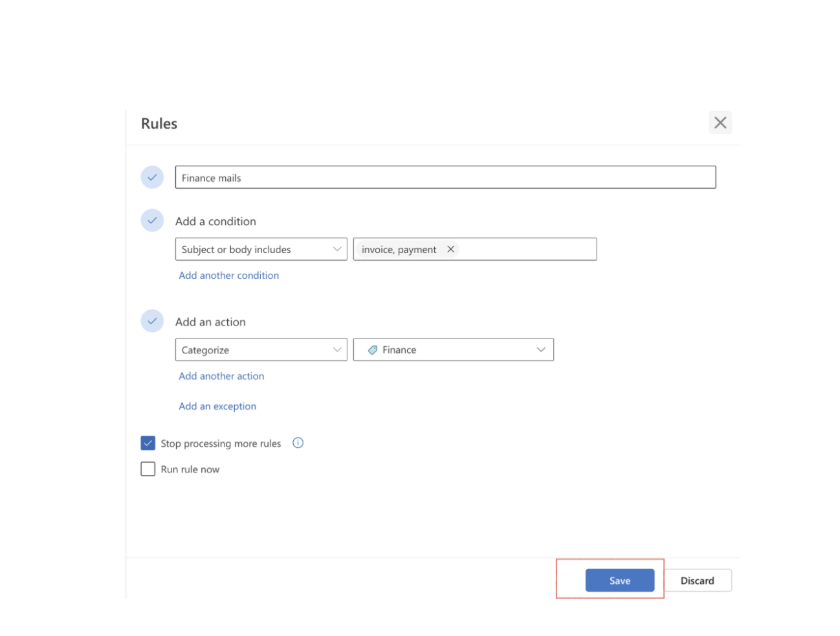840x636 pixels.
Task: Select the checkmark beside Add an action
Action: point(152,321)
